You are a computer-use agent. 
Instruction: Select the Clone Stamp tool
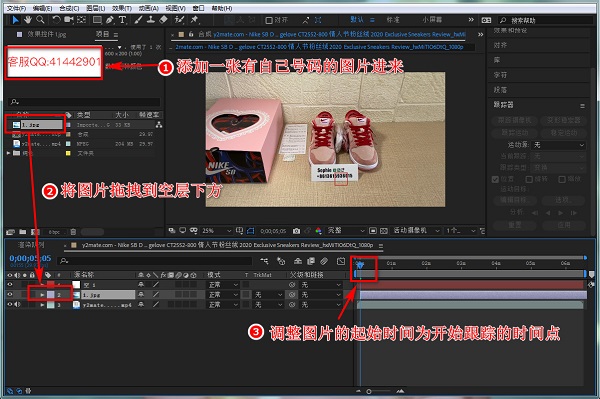[151, 20]
